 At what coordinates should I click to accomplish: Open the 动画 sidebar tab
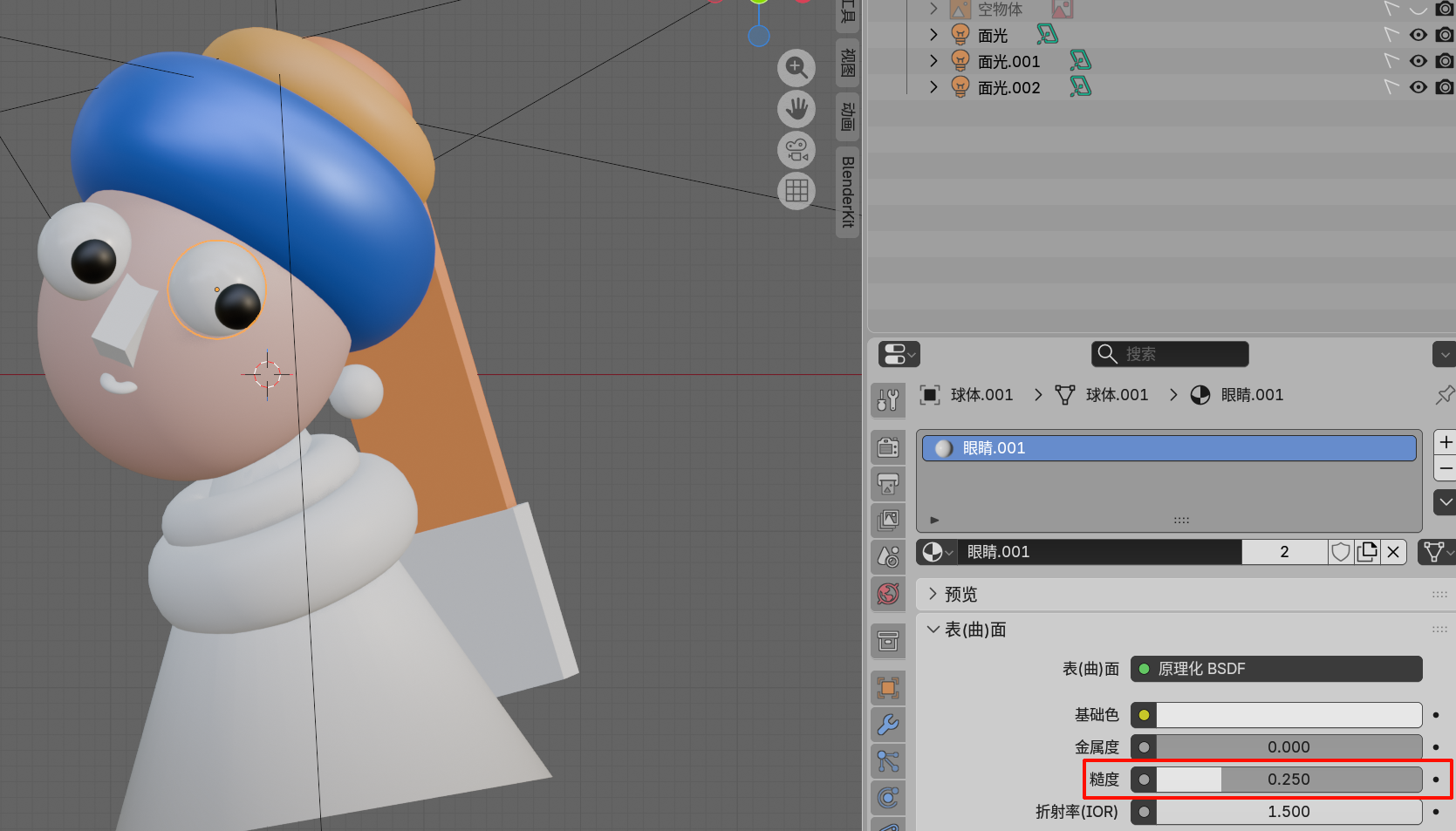click(847, 116)
